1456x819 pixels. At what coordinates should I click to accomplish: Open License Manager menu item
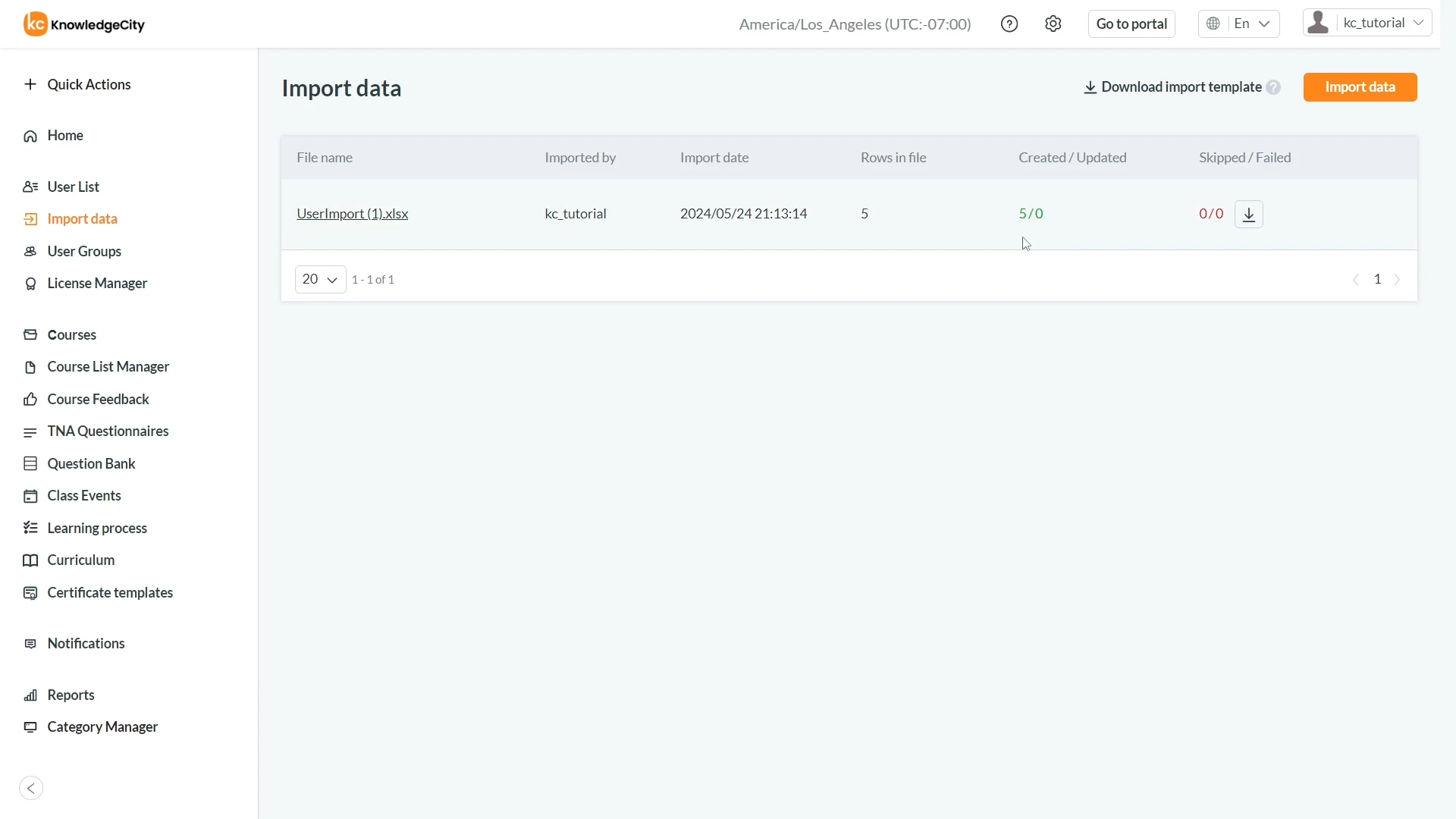[97, 284]
